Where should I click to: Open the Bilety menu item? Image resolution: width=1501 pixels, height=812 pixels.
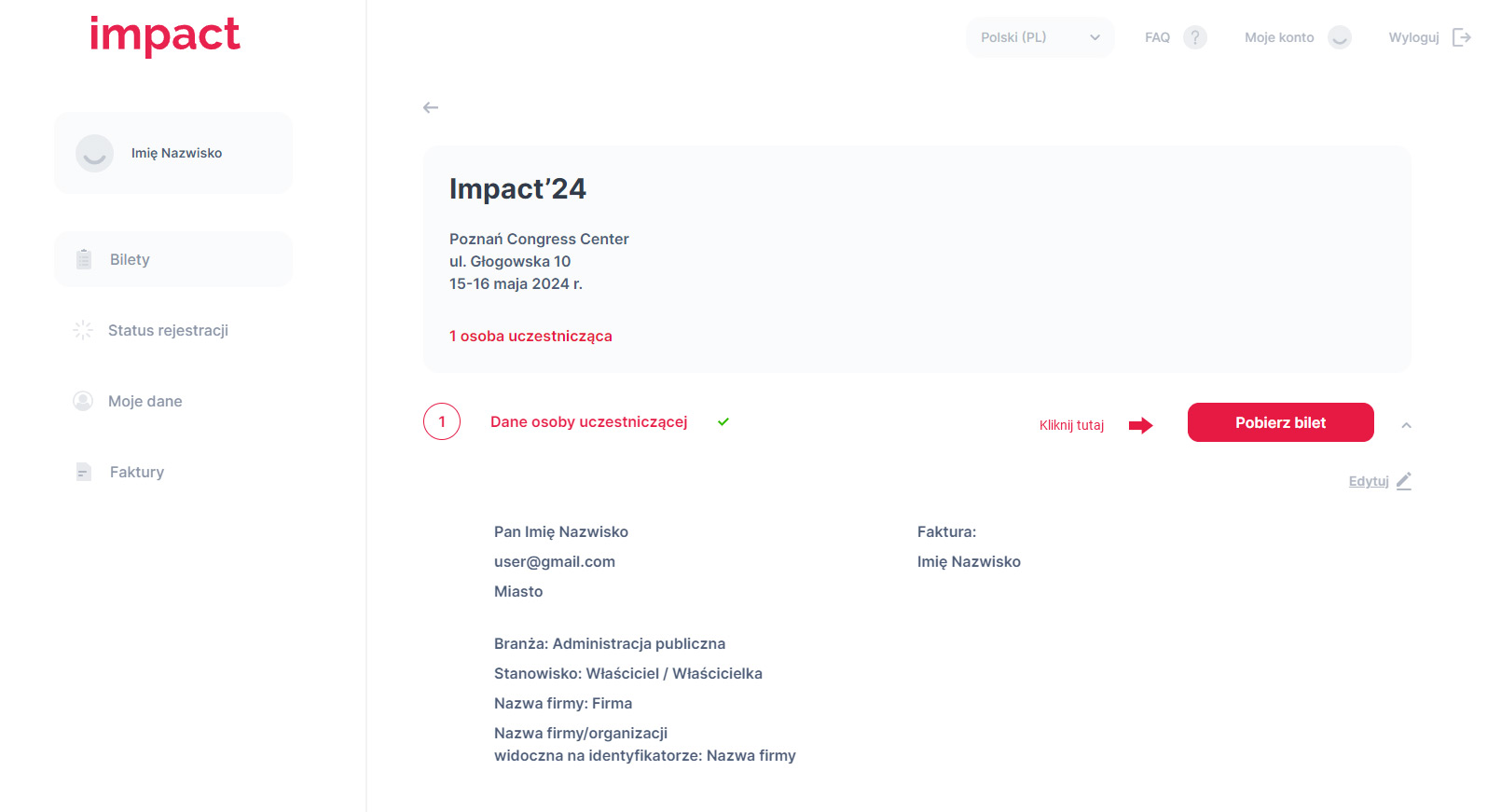[173, 259]
